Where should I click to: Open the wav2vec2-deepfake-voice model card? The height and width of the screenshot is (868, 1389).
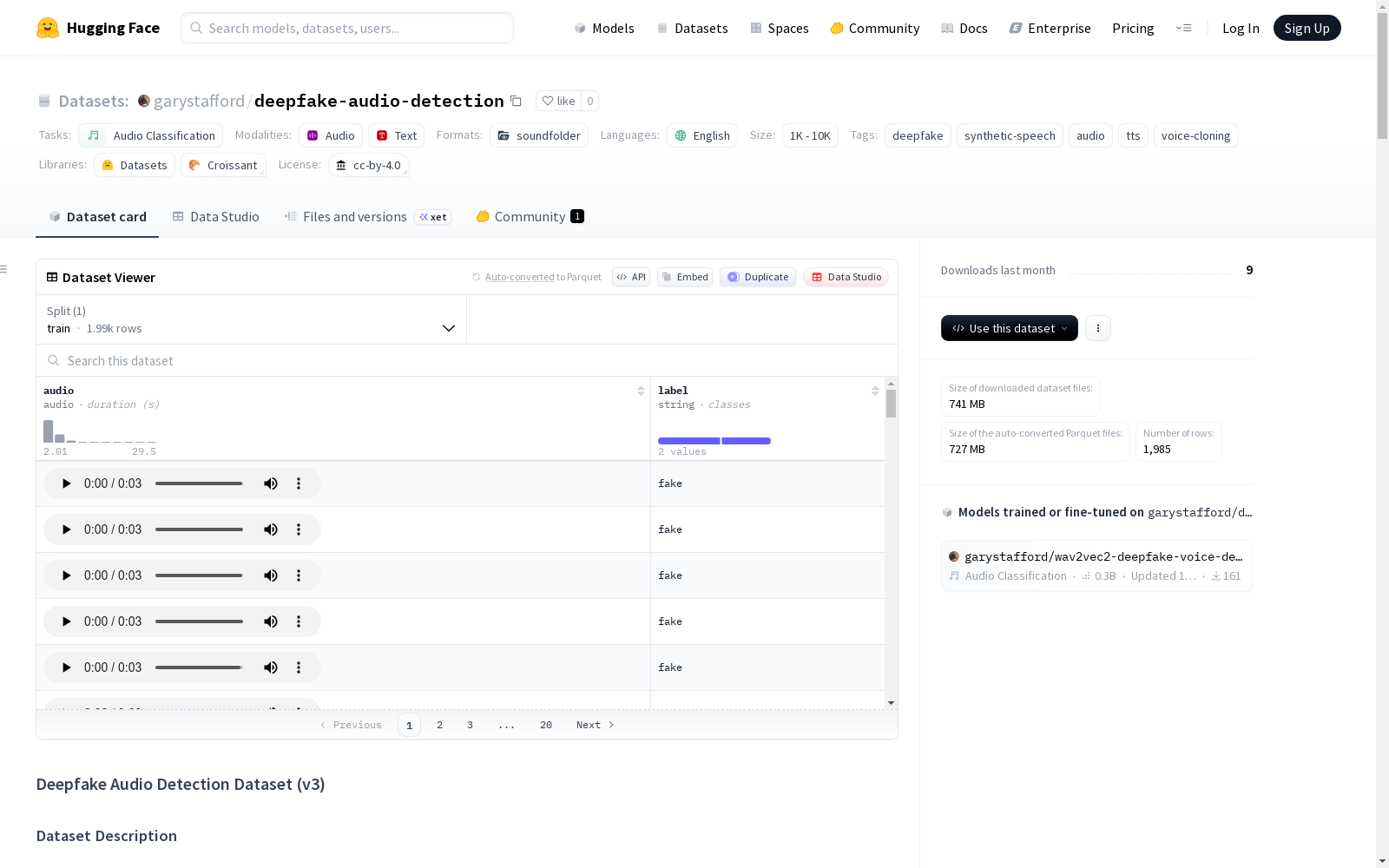click(x=1096, y=565)
